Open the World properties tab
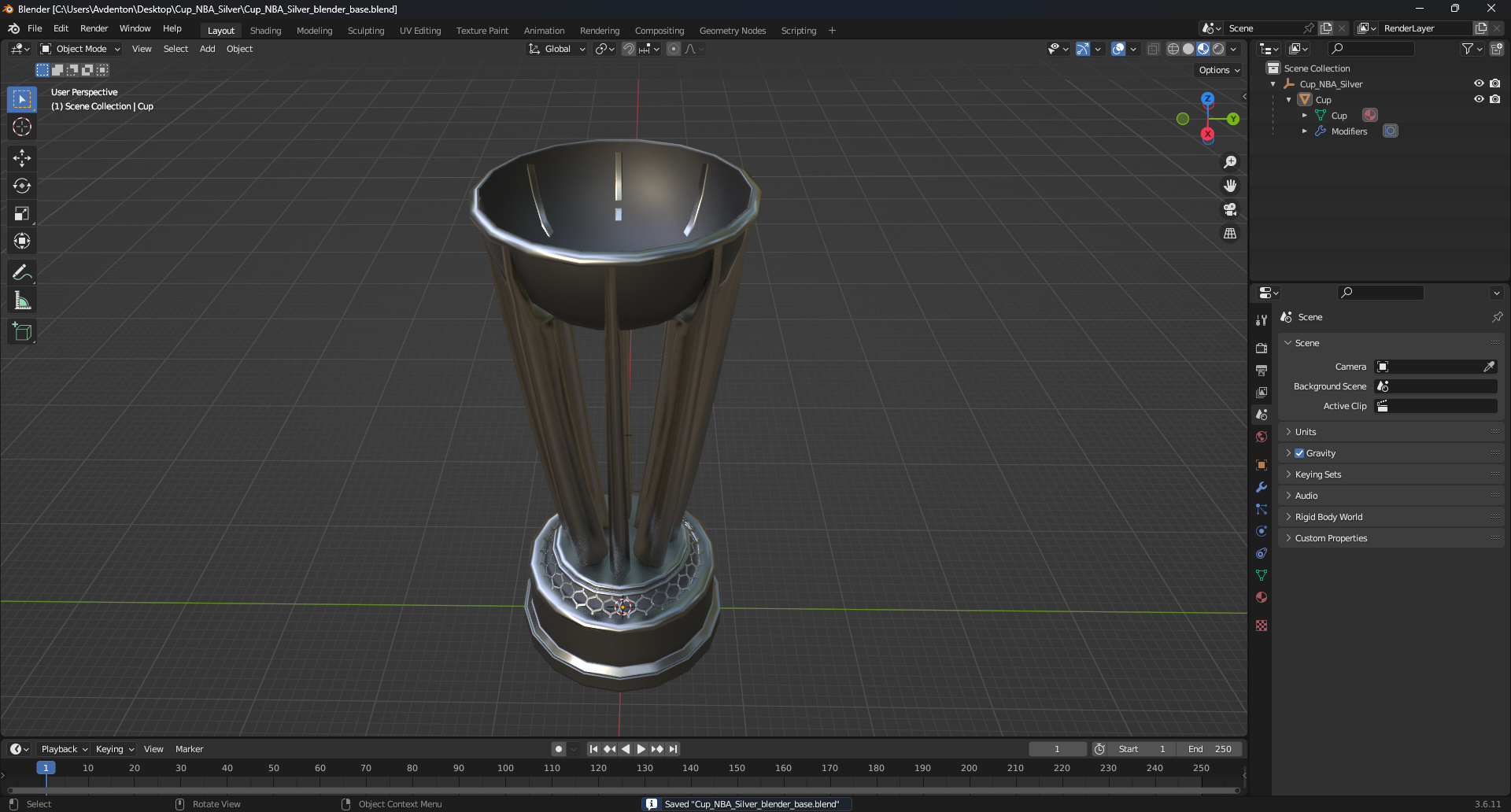This screenshot has height=812, width=1511. pyautogui.click(x=1262, y=437)
